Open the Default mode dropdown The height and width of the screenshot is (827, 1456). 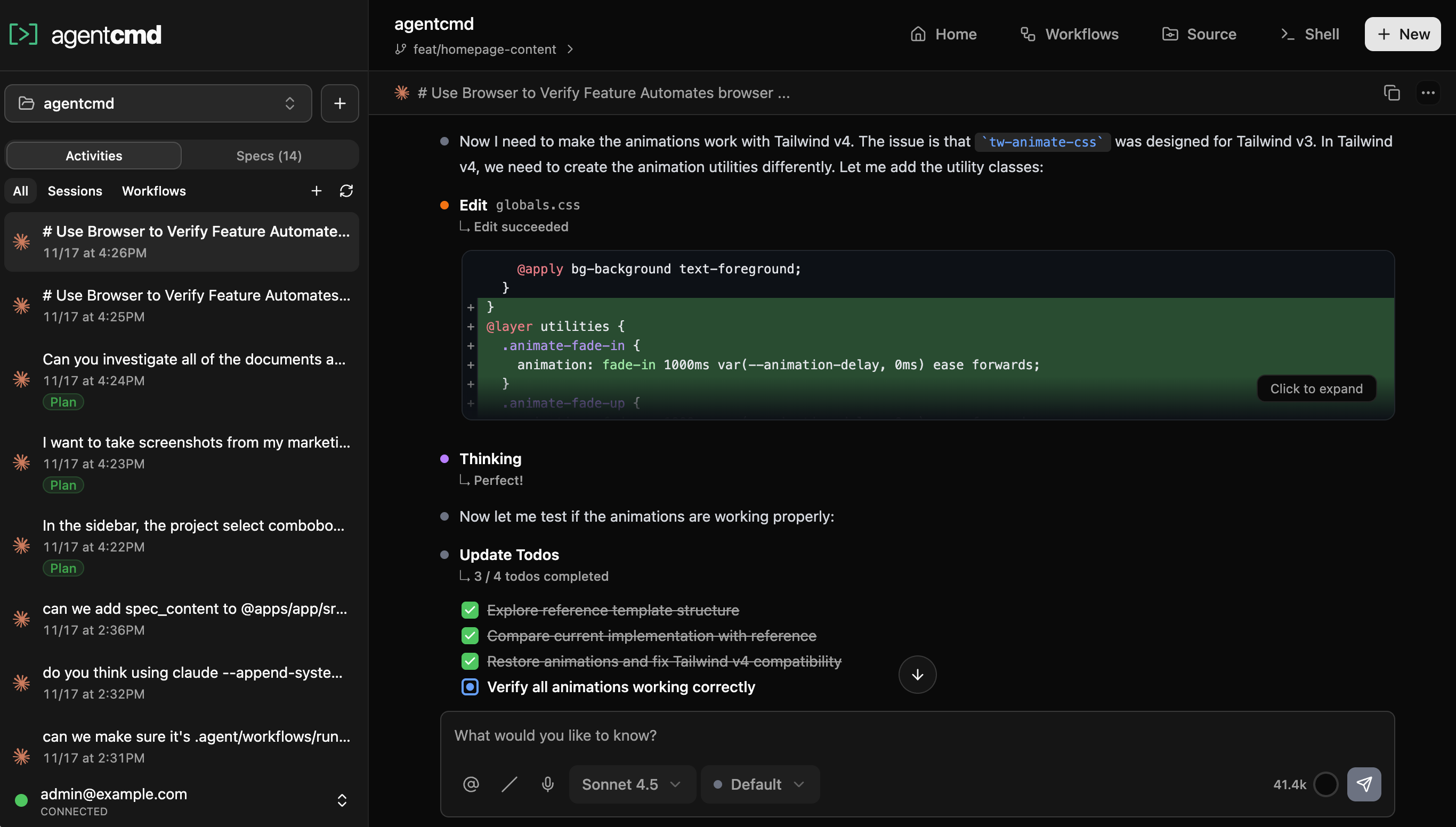pyautogui.click(x=759, y=784)
